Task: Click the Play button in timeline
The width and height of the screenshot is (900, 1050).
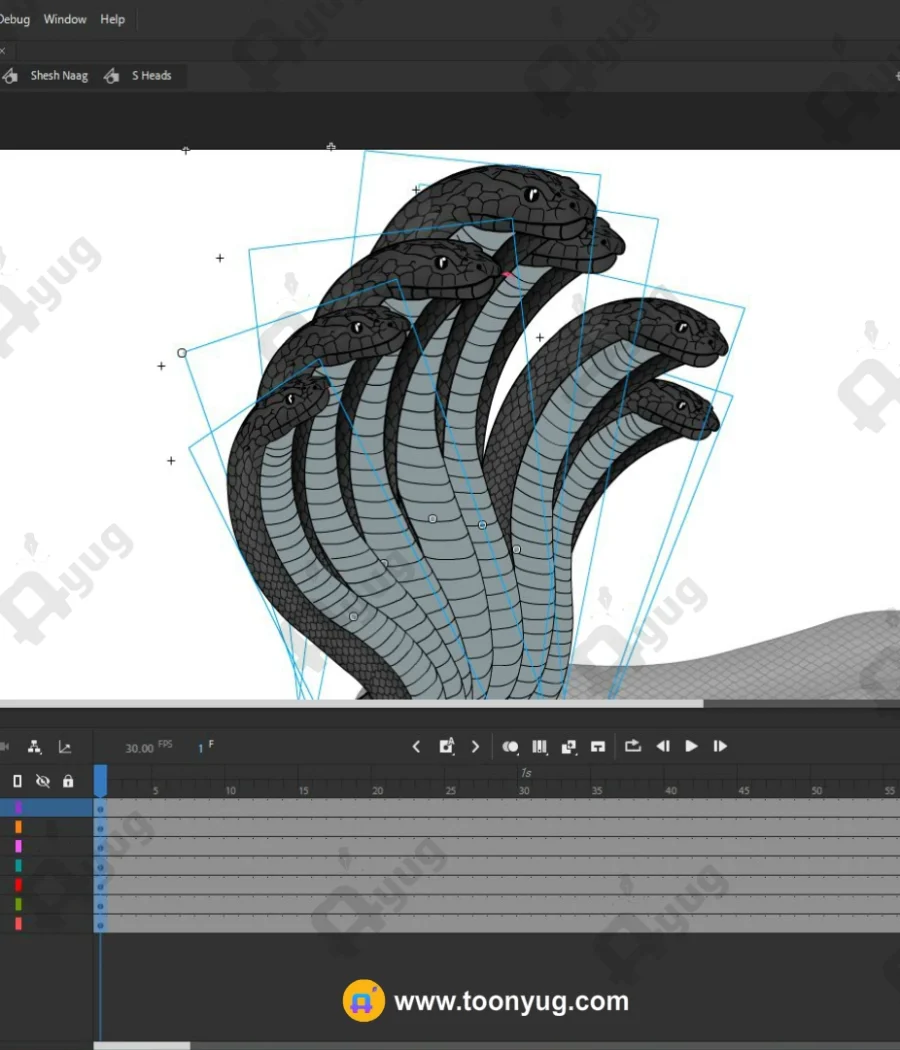Action: pos(691,746)
